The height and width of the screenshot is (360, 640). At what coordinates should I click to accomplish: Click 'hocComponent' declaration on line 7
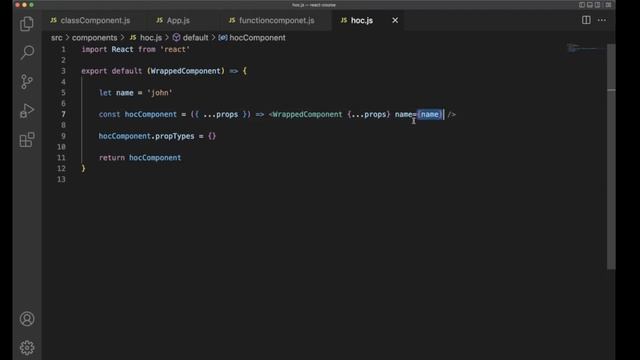click(151, 114)
